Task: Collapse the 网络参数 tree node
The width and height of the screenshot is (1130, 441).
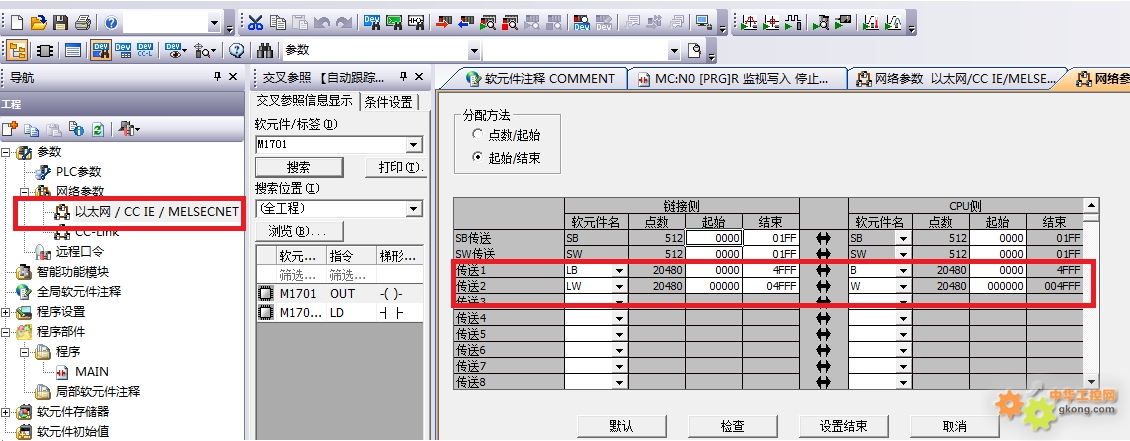Action: pyautogui.click(x=25, y=192)
